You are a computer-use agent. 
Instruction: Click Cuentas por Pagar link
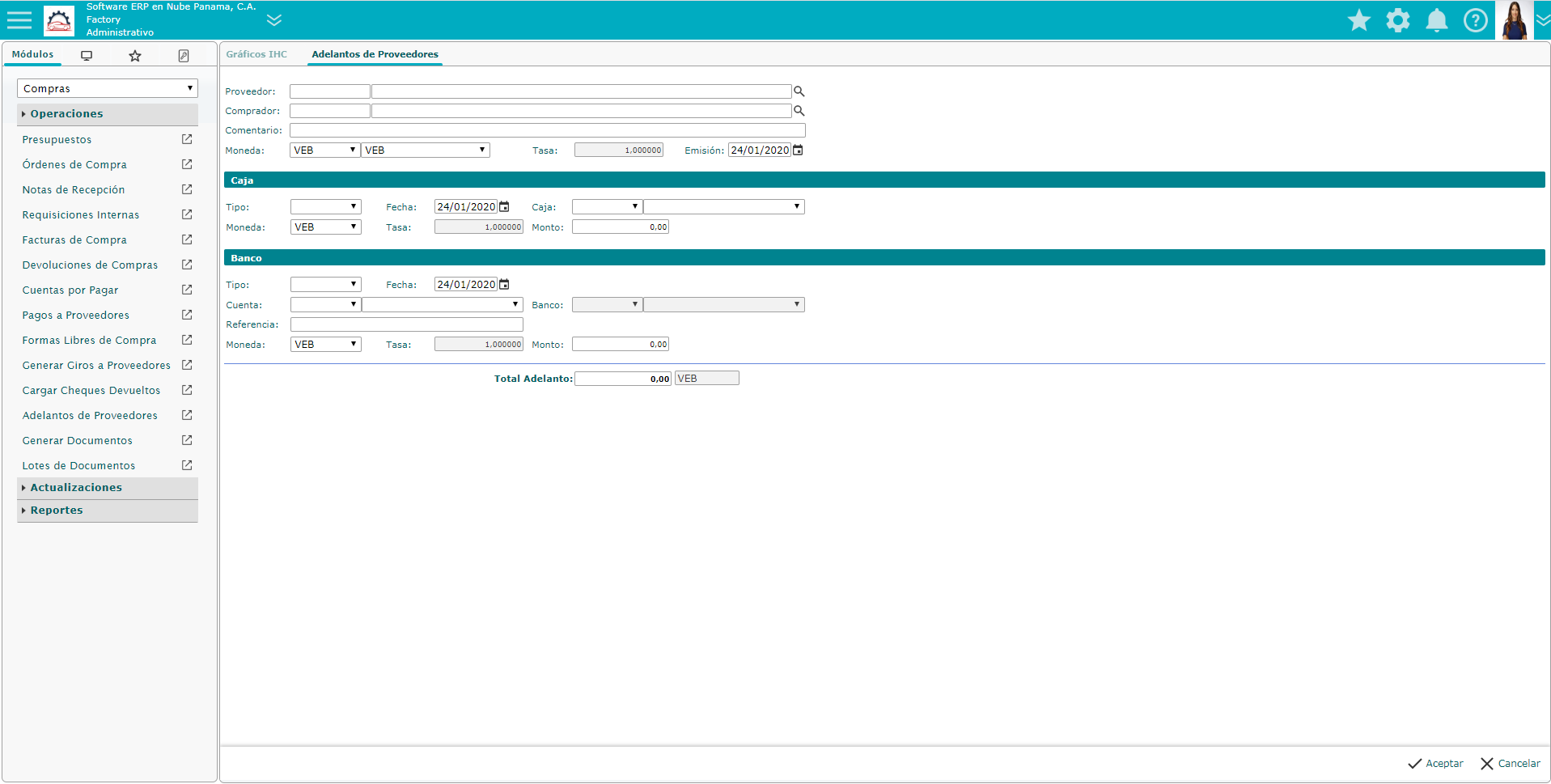(70, 290)
